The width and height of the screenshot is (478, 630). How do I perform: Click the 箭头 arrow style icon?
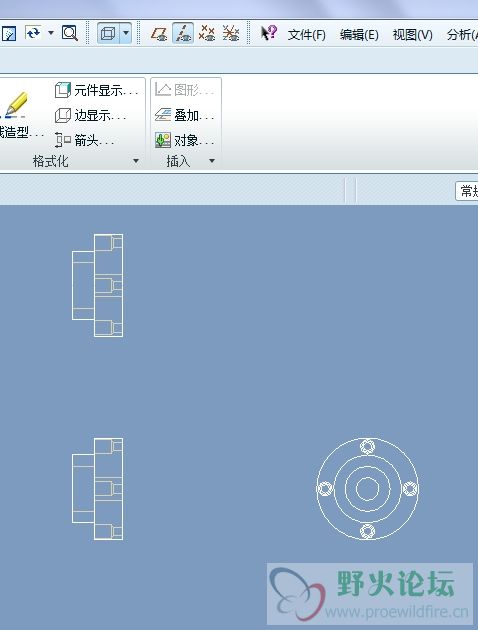coord(63,140)
